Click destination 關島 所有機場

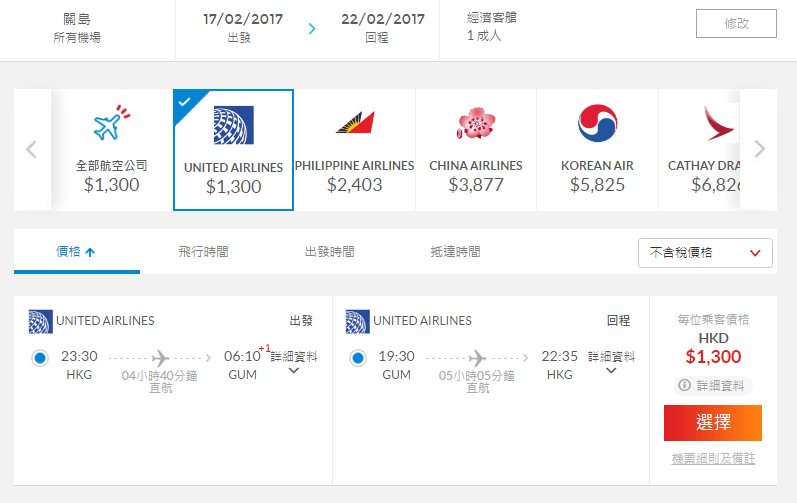77,28
